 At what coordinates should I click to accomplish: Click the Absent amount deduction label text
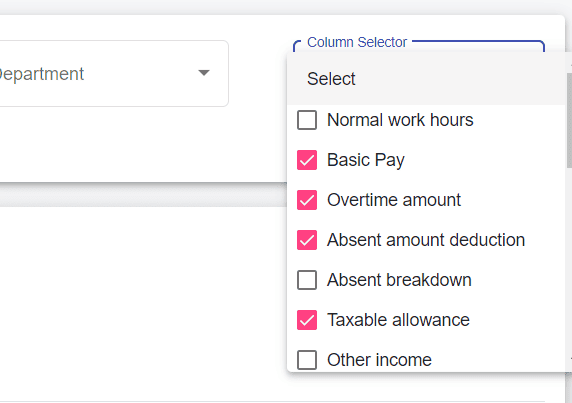click(426, 240)
